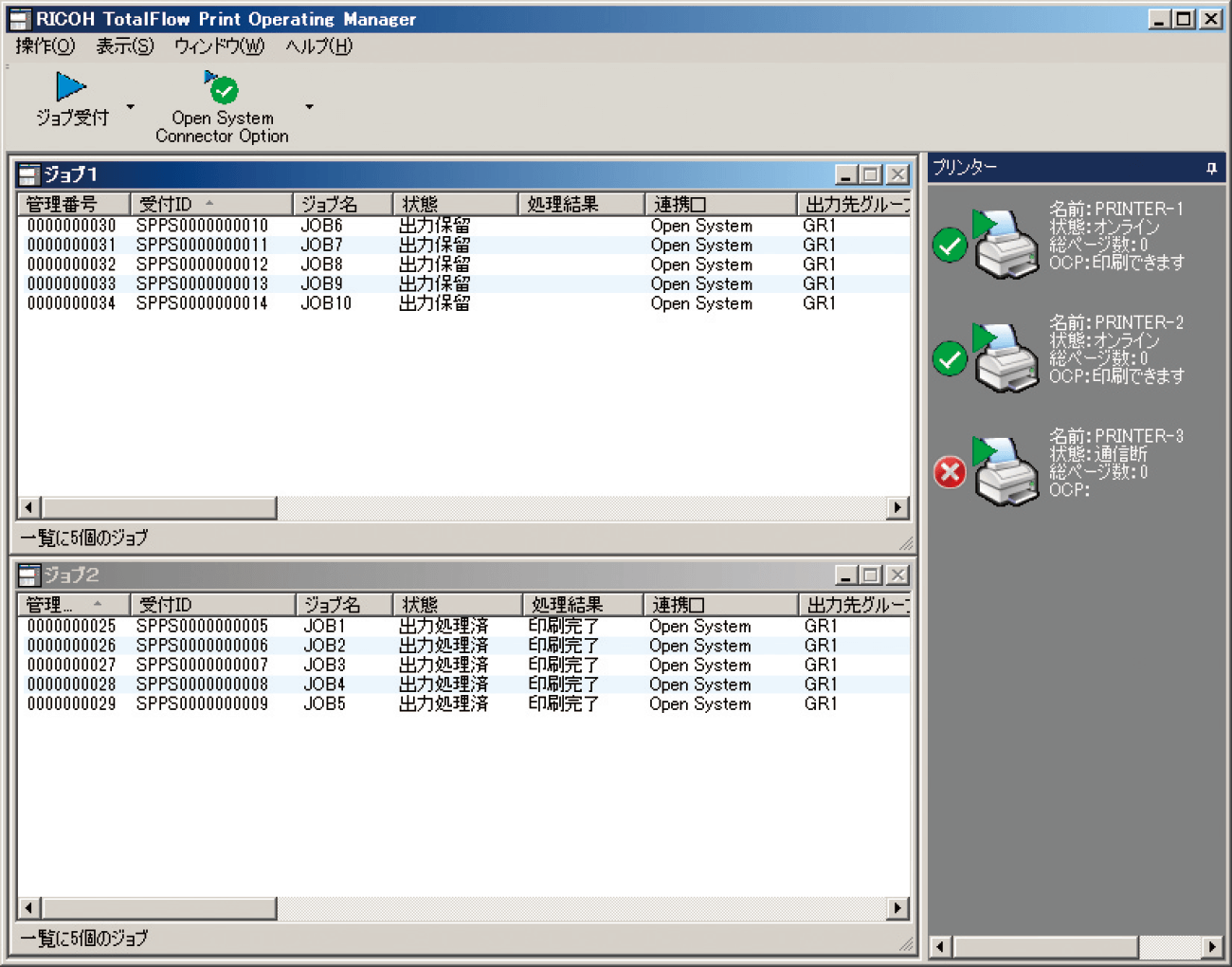The width and height of the screenshot is (1232, 967).
Task: Expand the Open System Connector Option dropdown arrow
Action: 309,106
